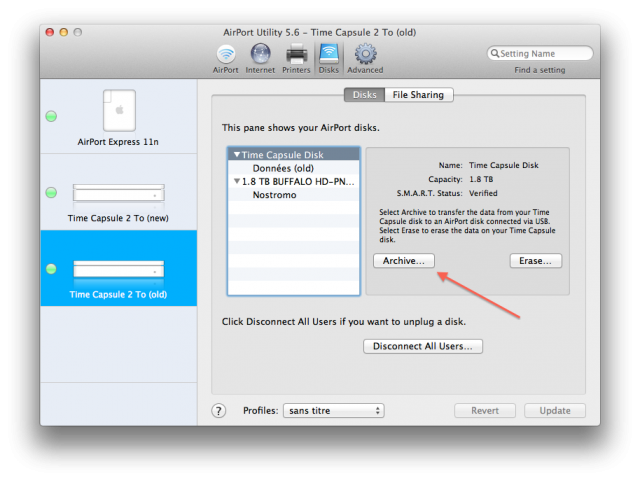640x481 pixels.
Task: Click the Archive... button
Action: [404, 261]
